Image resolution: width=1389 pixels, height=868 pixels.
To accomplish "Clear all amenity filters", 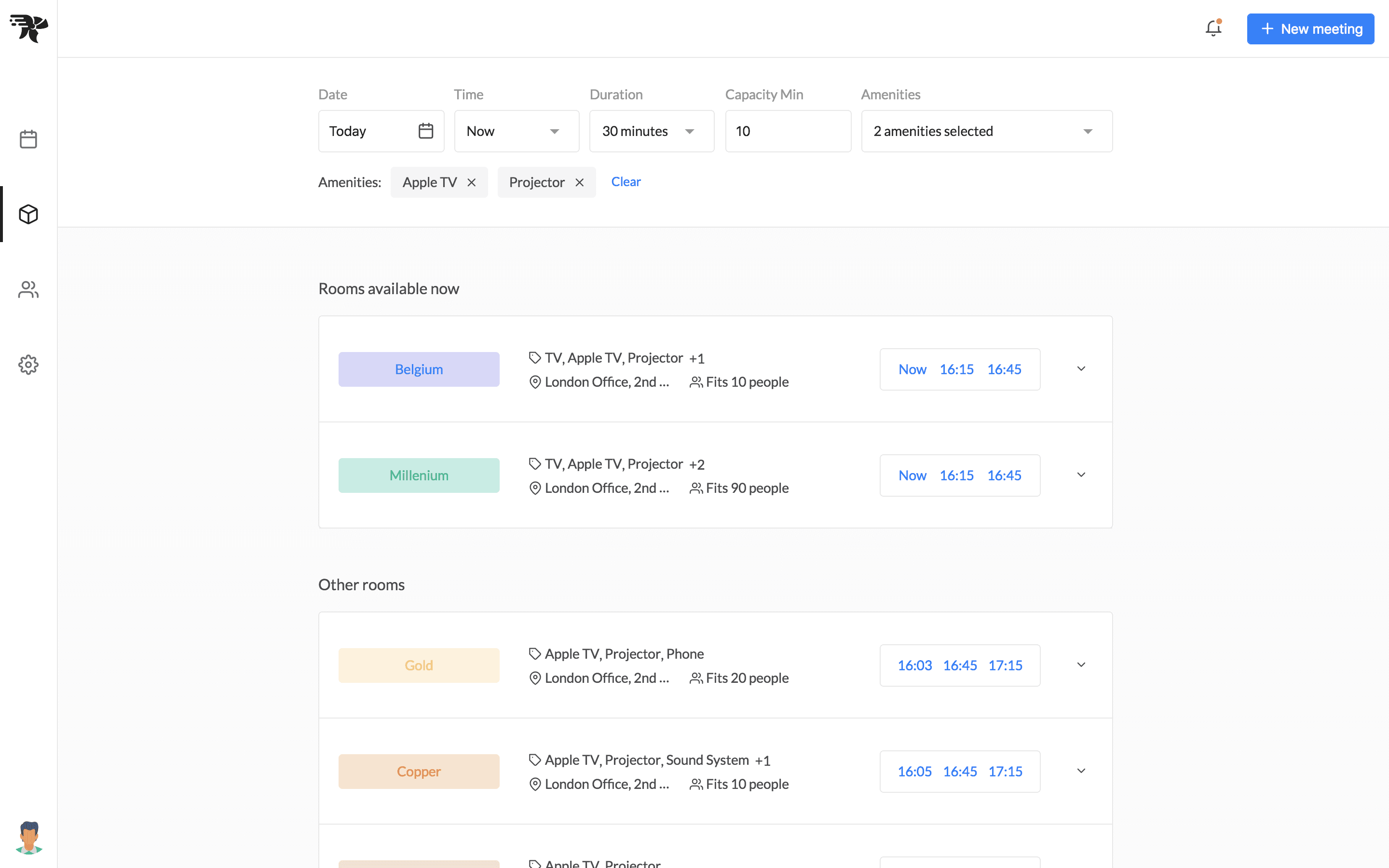I will coord(626,182).
